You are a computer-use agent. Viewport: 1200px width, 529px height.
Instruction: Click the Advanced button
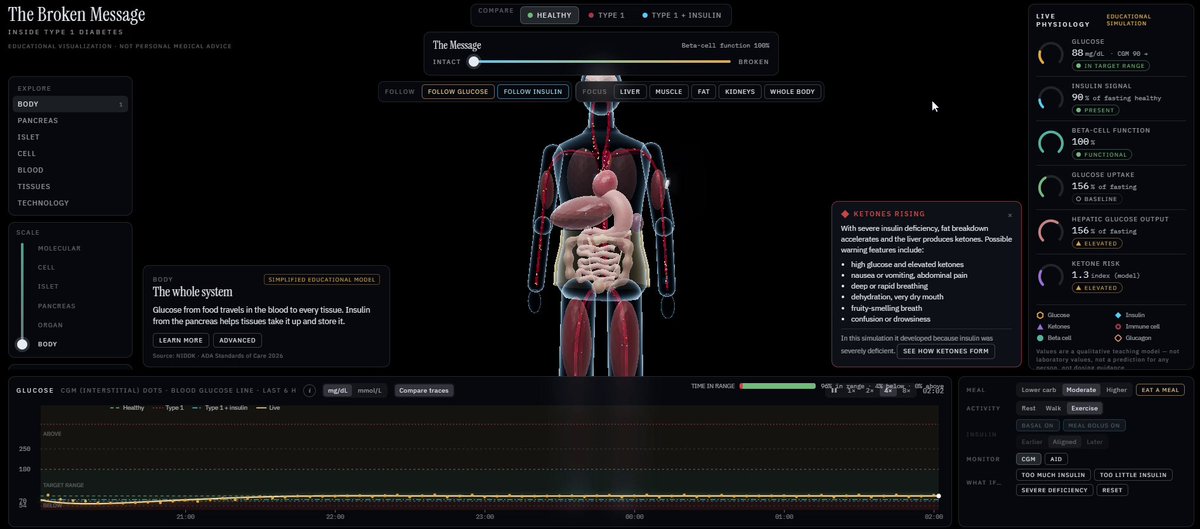[x=237, y=341]
